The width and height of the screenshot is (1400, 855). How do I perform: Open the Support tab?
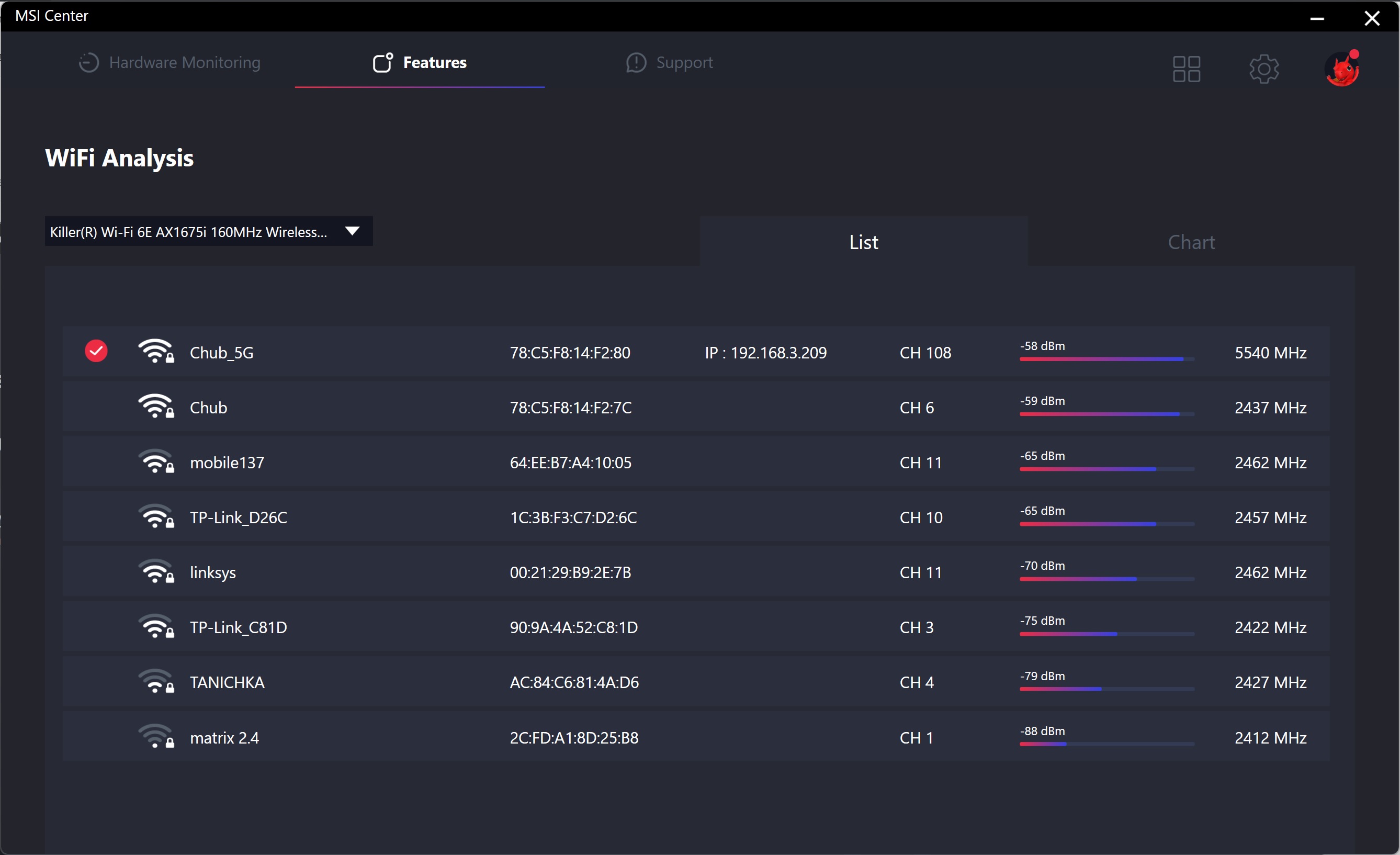tap(669, 62)
